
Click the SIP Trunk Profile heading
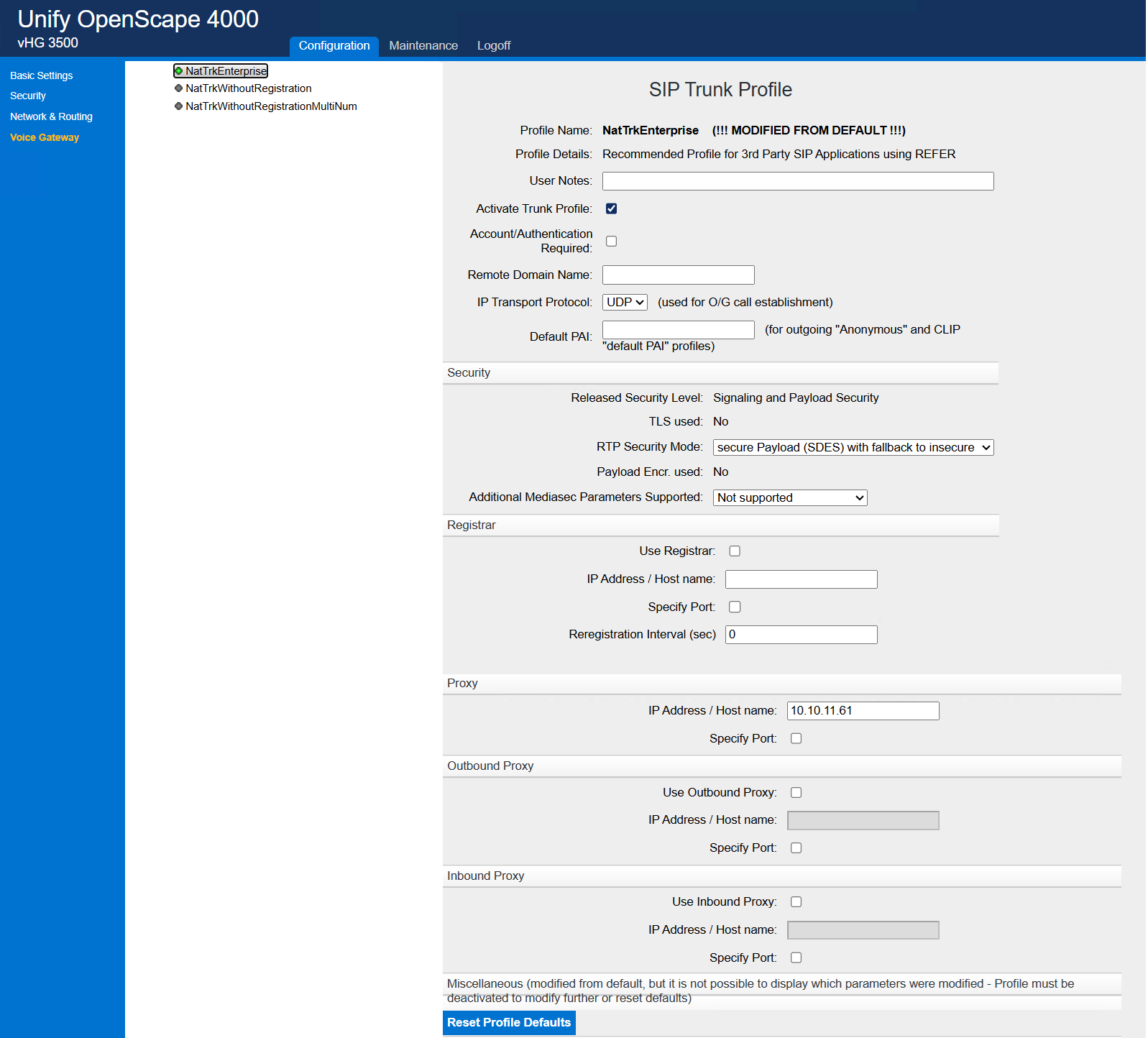pos(720,90)
